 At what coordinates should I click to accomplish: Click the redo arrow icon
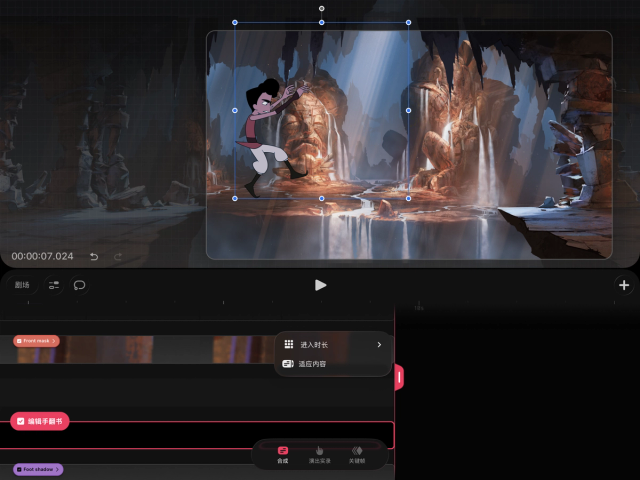(118, 256)
